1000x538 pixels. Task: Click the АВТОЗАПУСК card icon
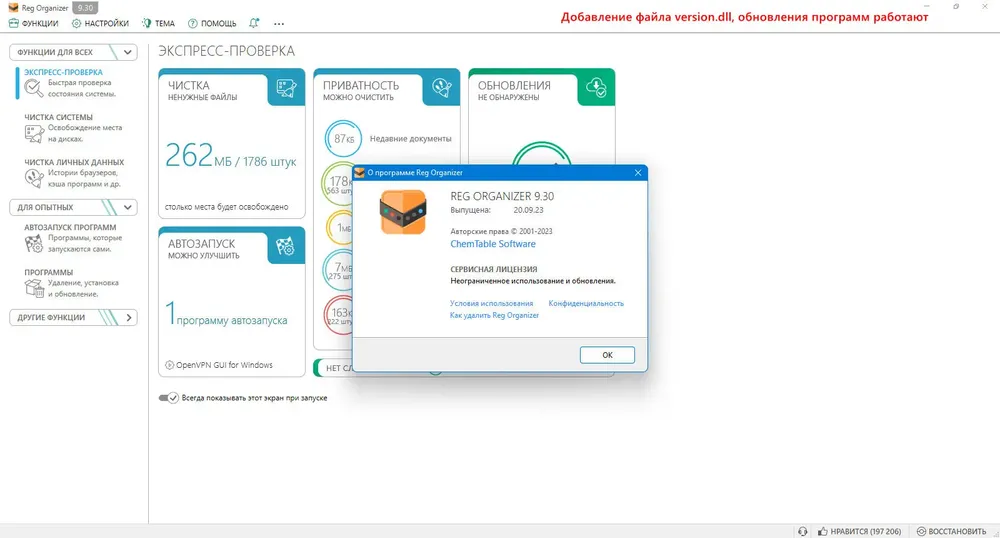(x=285, y=246)
